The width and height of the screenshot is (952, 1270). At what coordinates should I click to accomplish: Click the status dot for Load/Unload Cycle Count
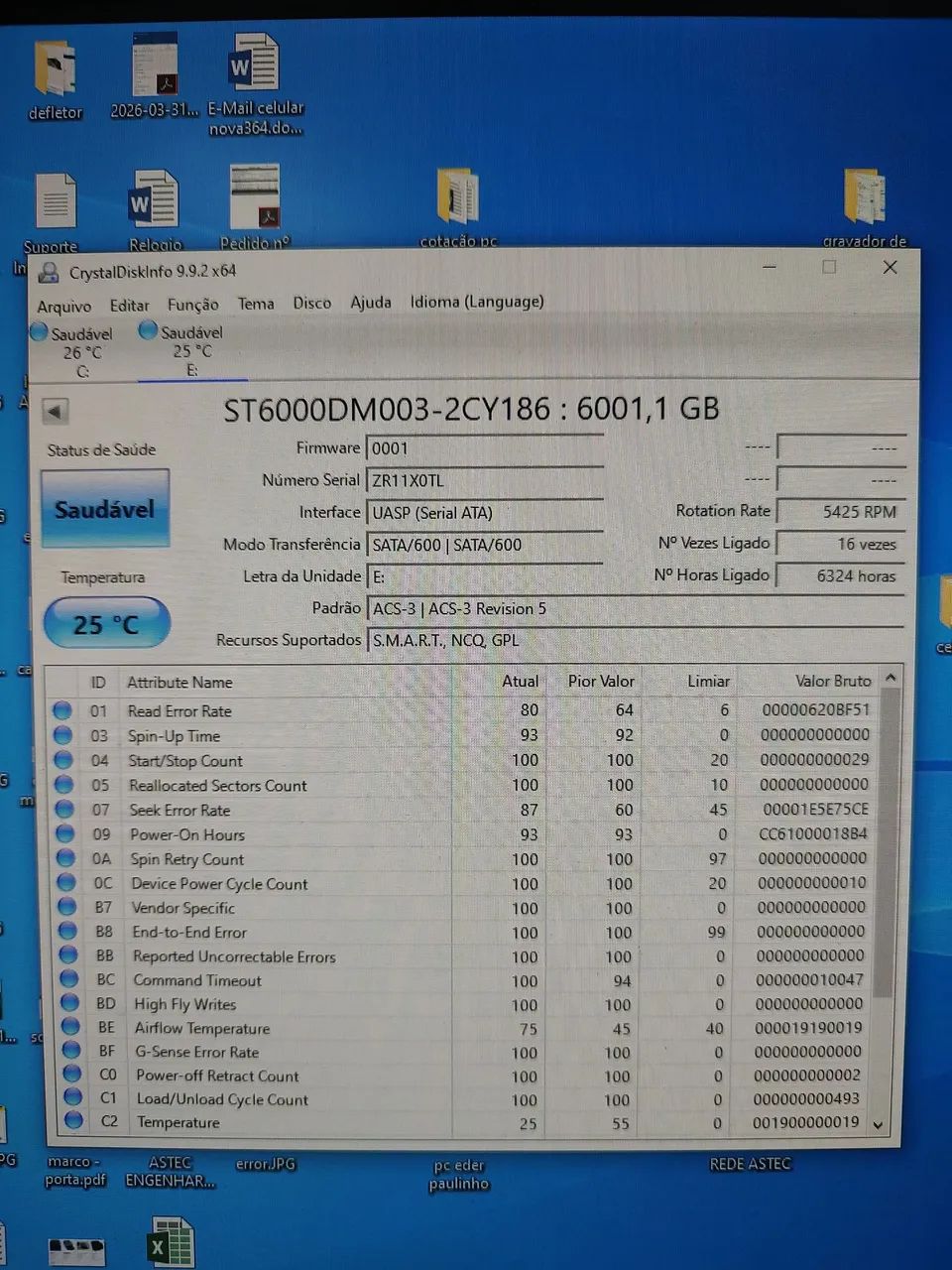(x=72, y=1097)
